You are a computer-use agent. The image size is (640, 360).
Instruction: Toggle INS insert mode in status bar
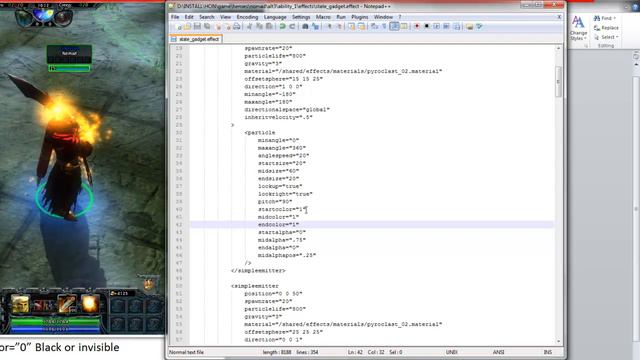[x=548, y=352]
